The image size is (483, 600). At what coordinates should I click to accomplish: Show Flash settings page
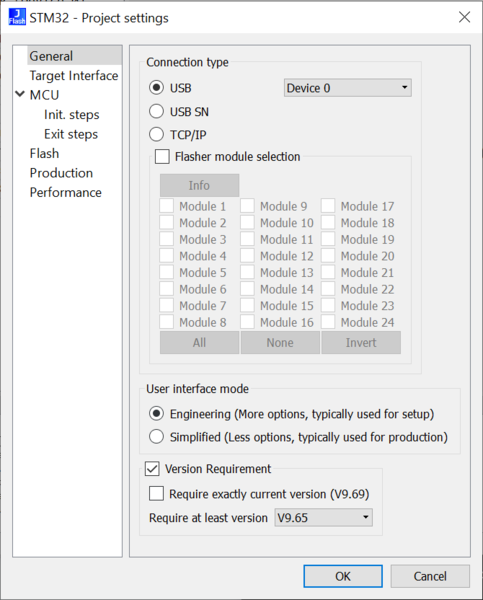[44, 153]
